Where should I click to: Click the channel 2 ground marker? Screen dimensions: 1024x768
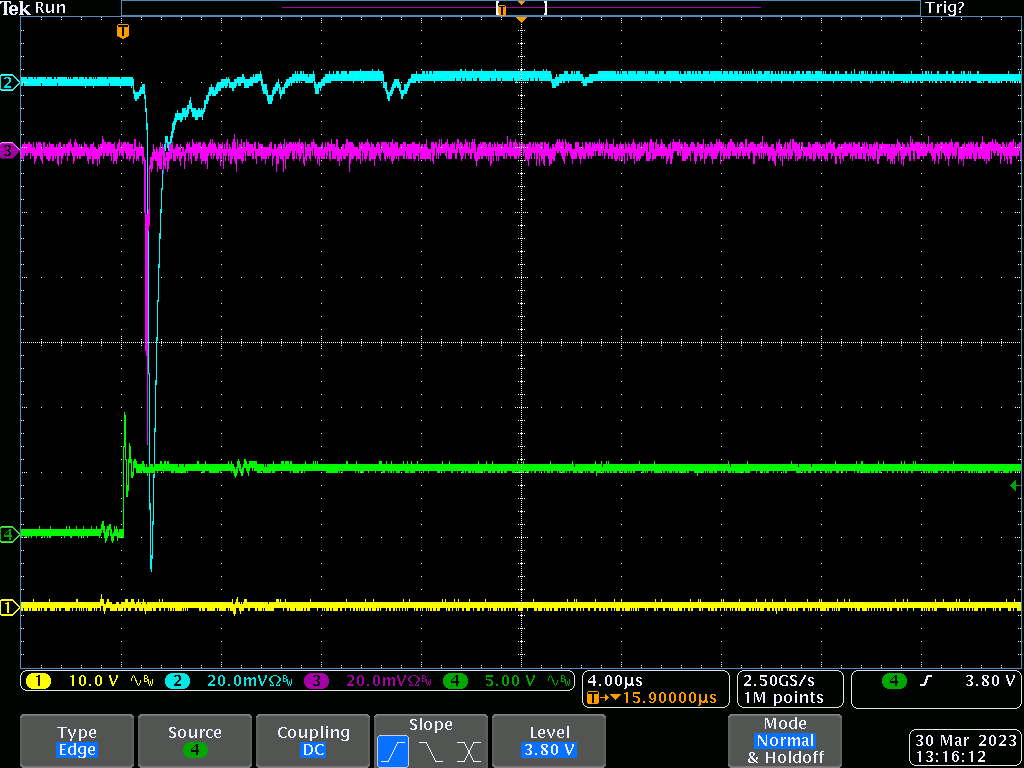click(x=9, y=83)
